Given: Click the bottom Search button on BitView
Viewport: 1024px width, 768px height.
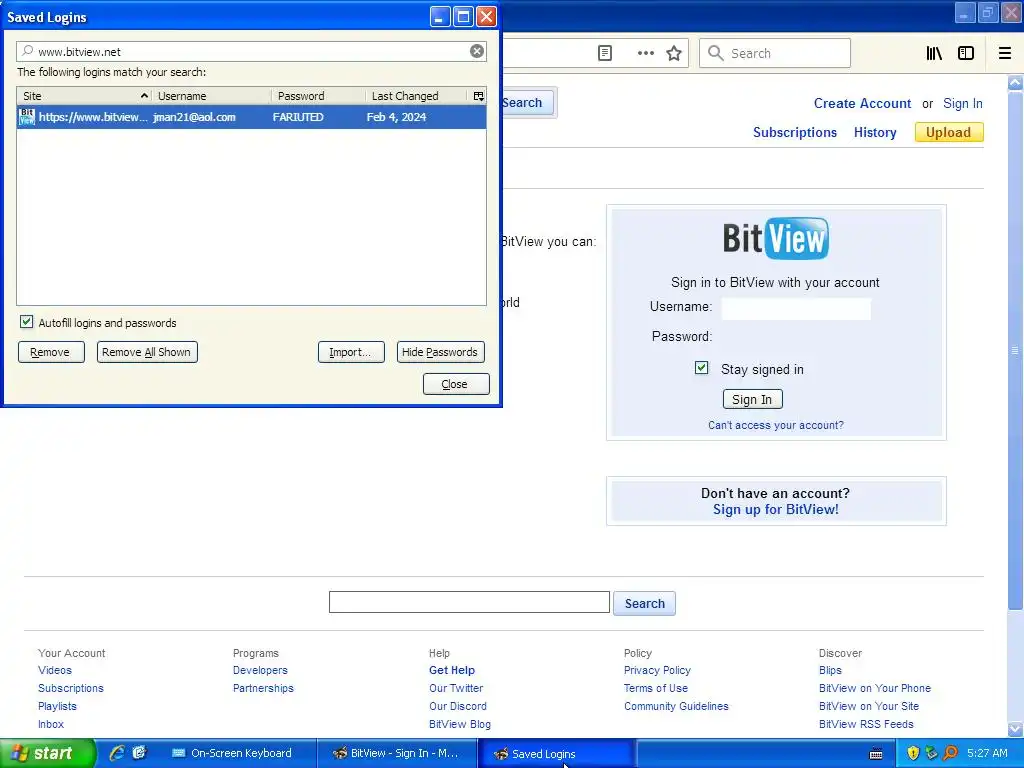Looking at the screenshot, I should [x=644, y=603].
